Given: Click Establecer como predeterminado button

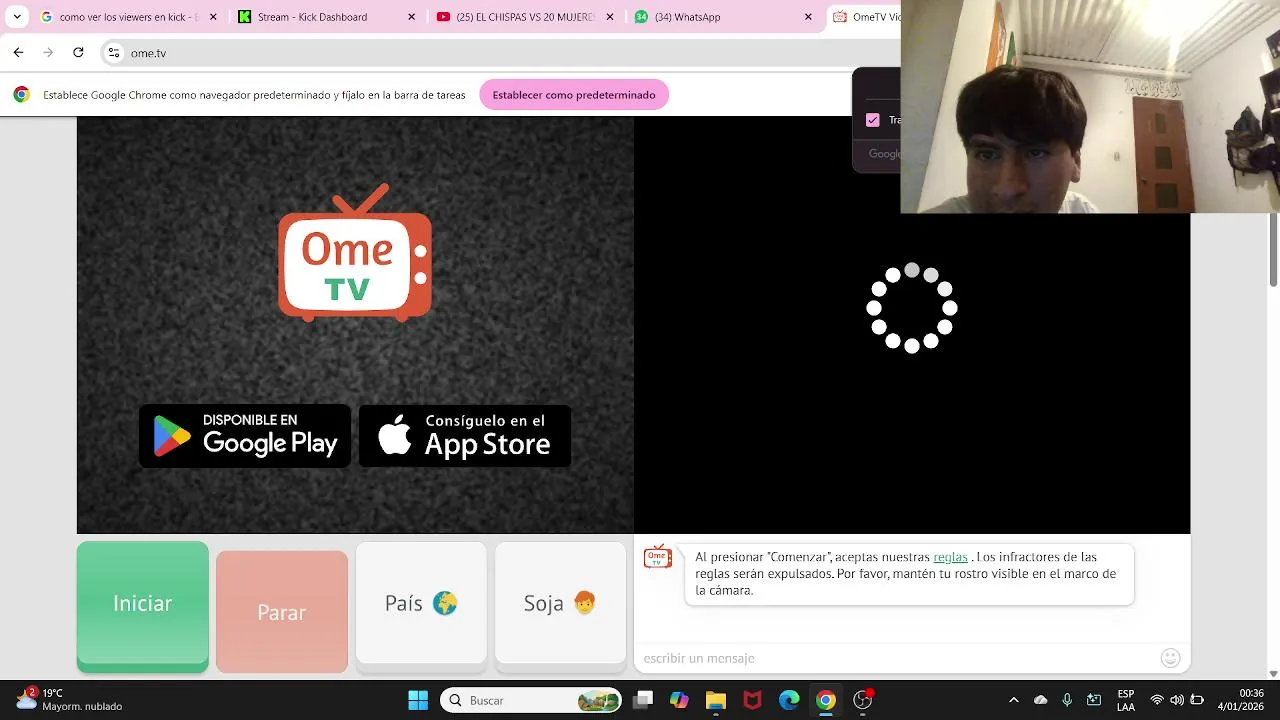Looking at the screenshot, I should pyautogui.click(x=574, y=95).
